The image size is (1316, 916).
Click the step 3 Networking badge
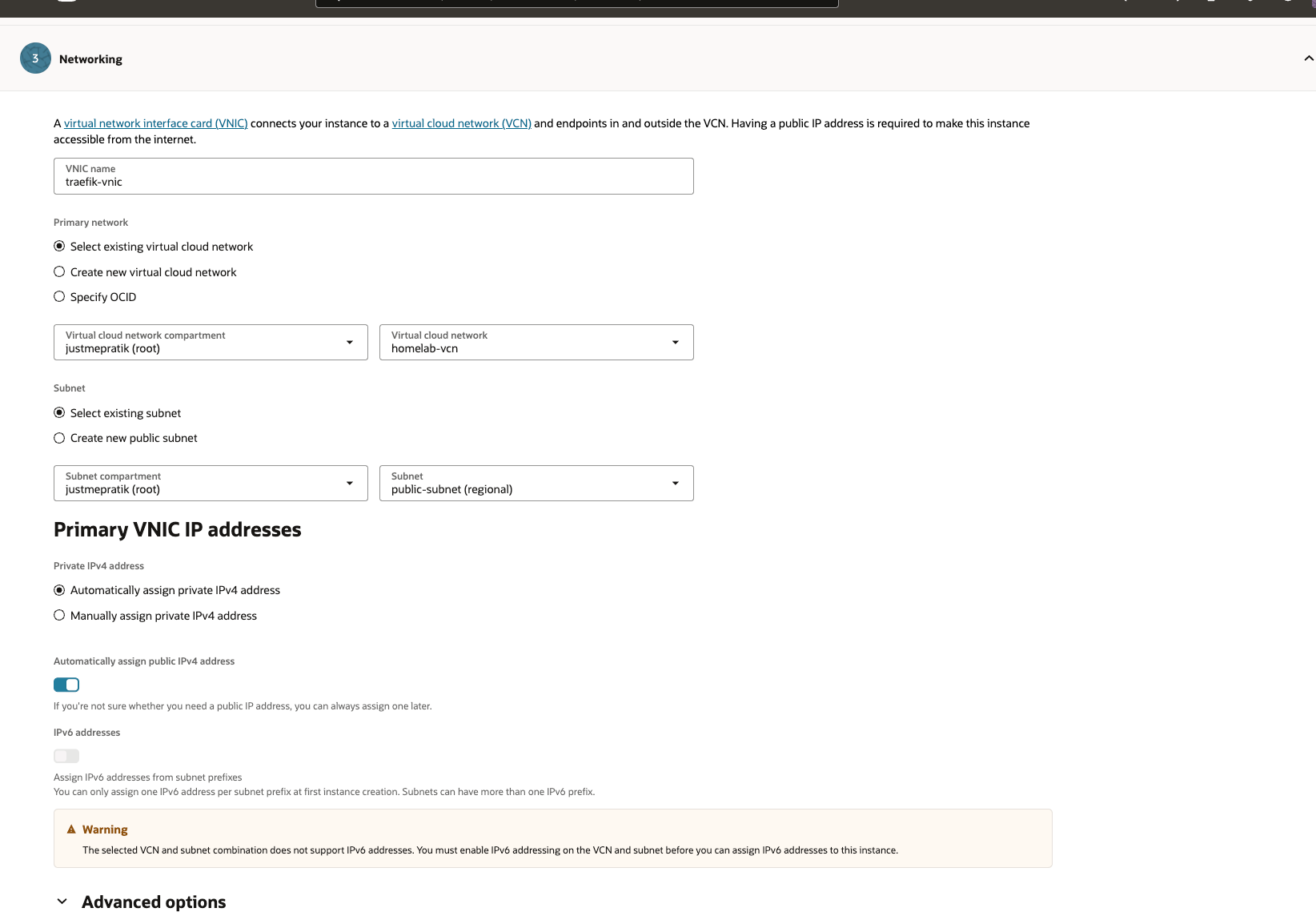pos(35,58)
